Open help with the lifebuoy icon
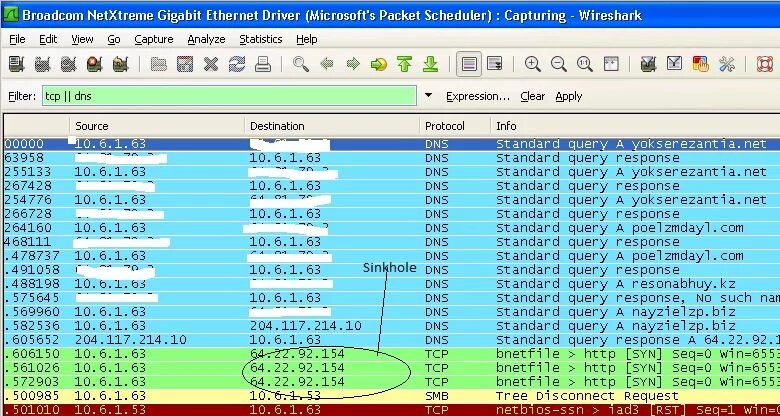This screenshot has height=416, width=780. point(765,64)
